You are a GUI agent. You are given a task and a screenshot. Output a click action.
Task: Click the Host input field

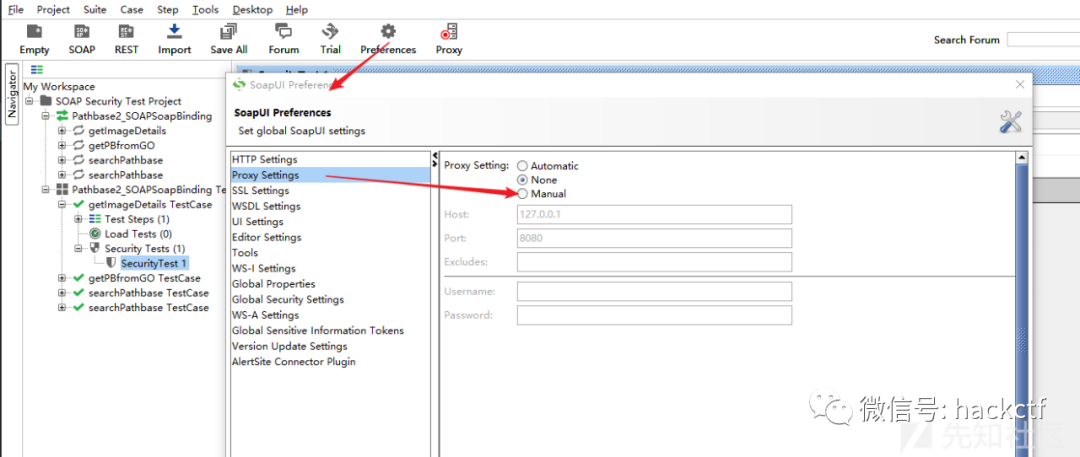[x=654, y=214]
